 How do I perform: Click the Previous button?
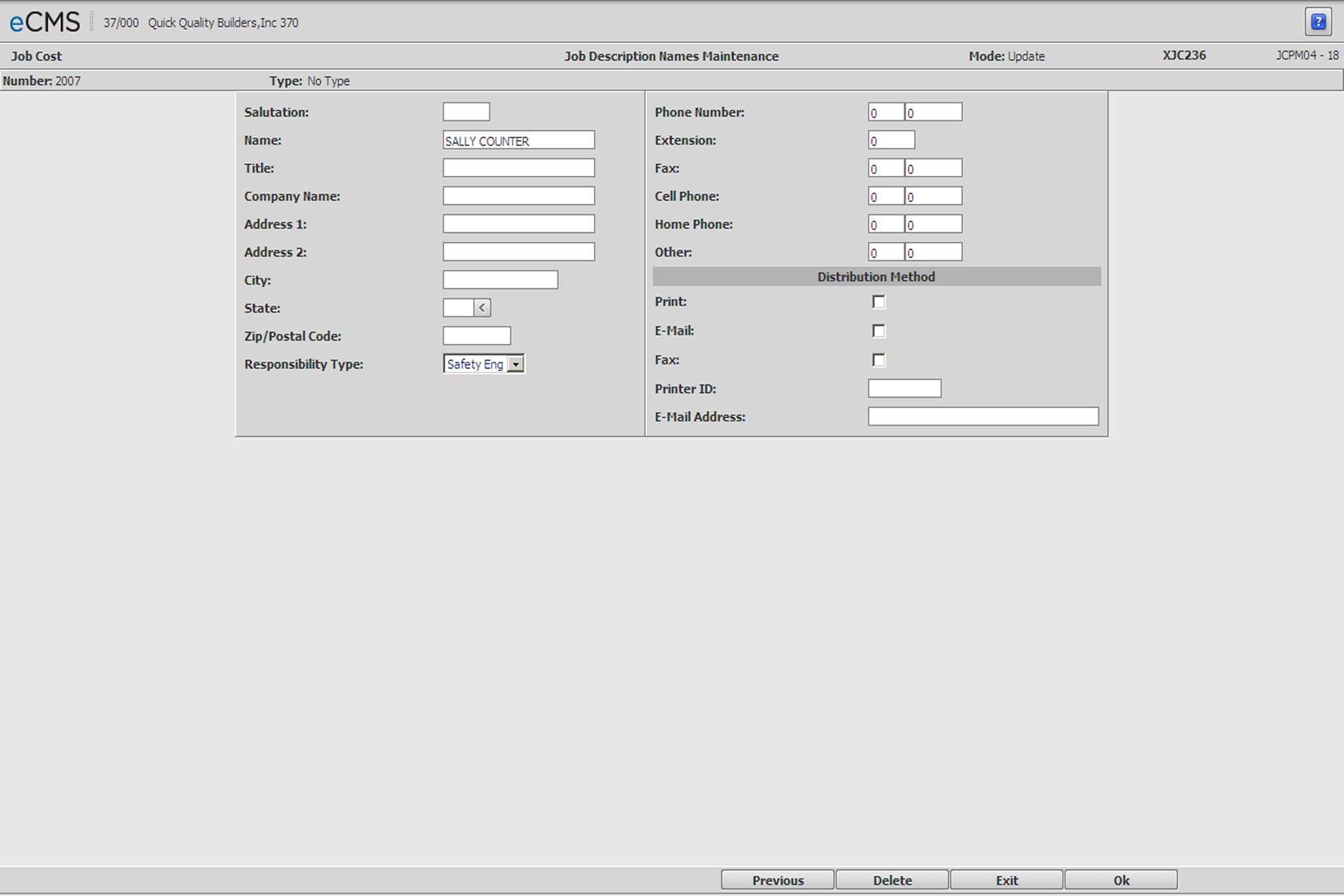[x=777, y=880]
